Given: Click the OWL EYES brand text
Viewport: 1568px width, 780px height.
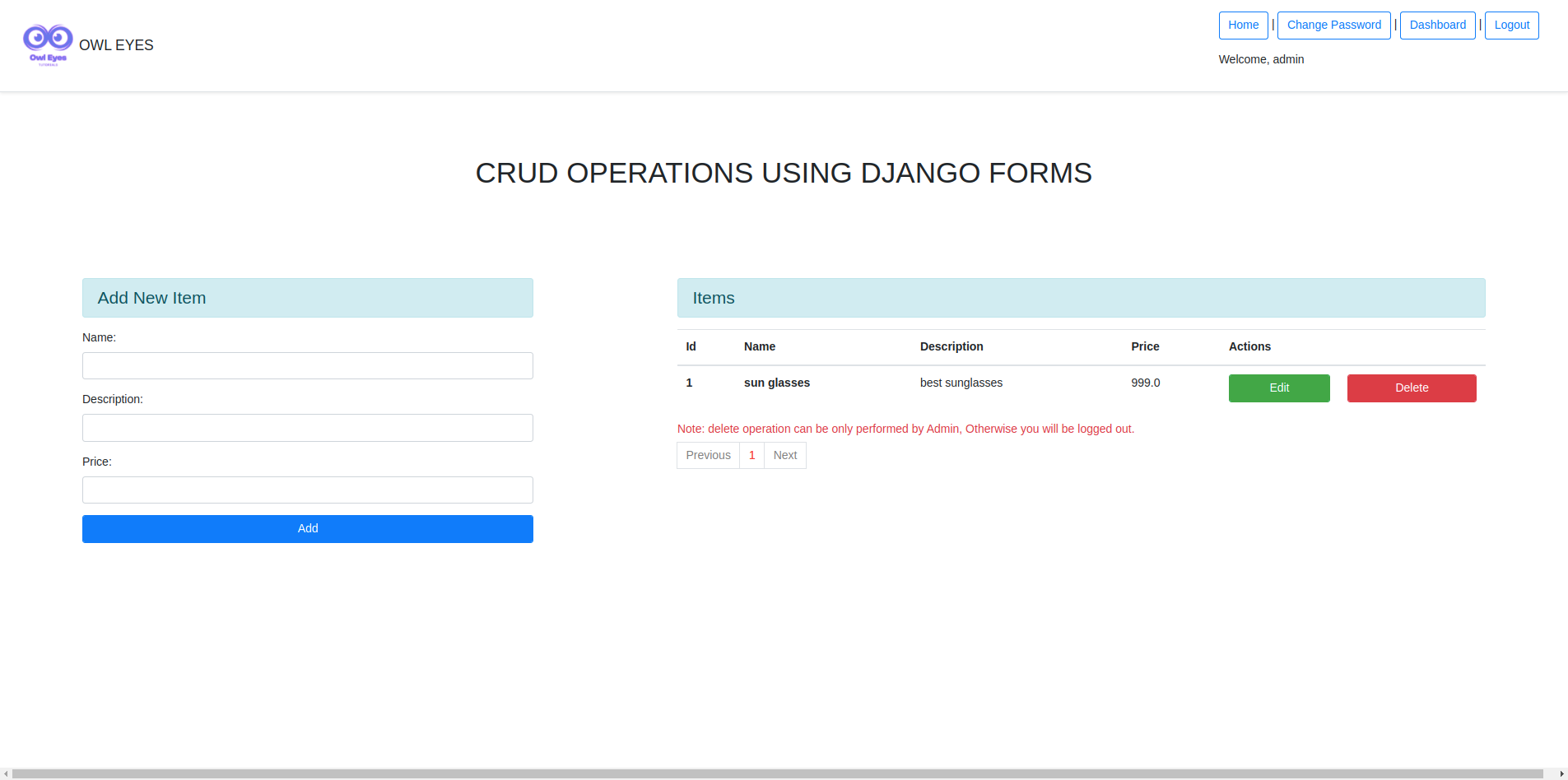Looking at the screenshot, I should click(116, 45).
